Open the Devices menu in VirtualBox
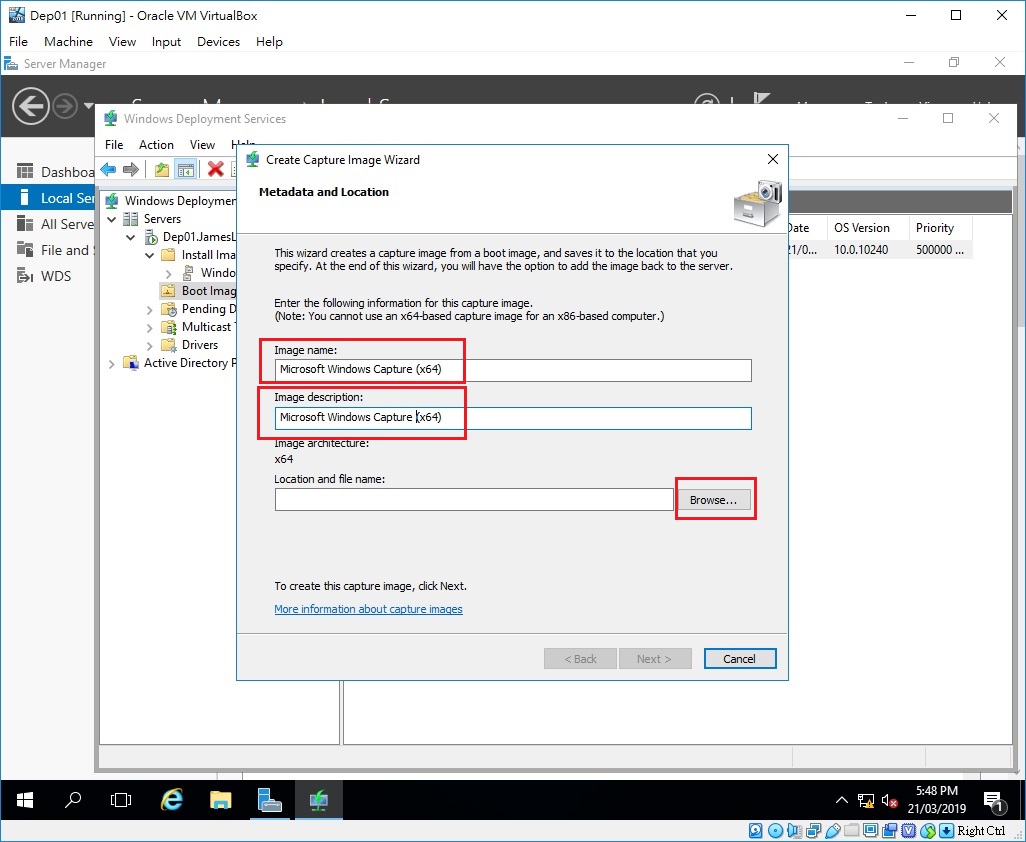The image size is (1026, 842). 218,41
